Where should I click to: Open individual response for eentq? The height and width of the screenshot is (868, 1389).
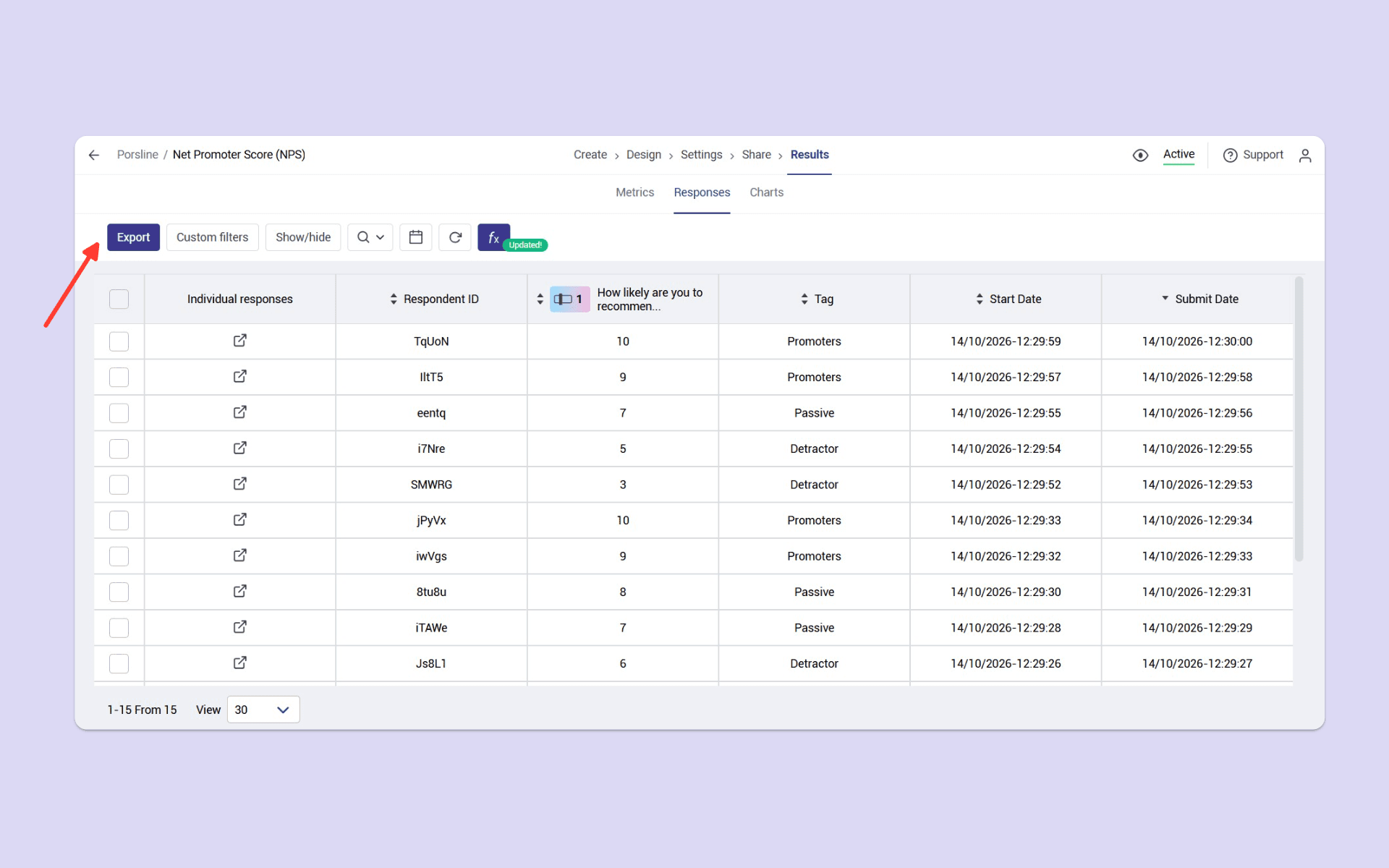click(x=240, y=412)
